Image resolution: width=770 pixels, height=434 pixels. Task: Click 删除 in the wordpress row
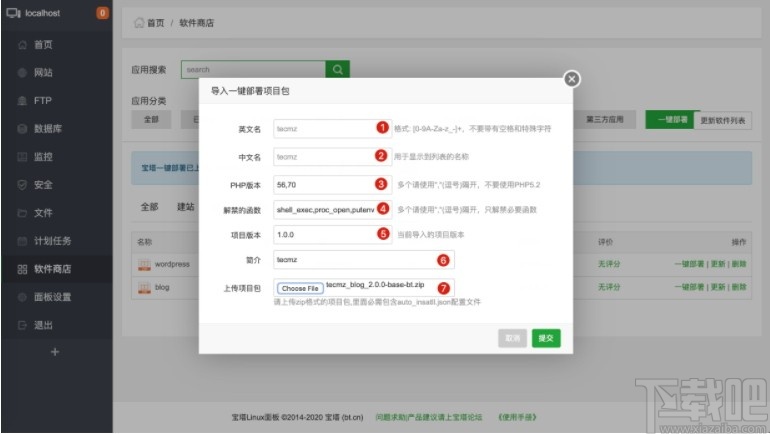pos(739,264)
